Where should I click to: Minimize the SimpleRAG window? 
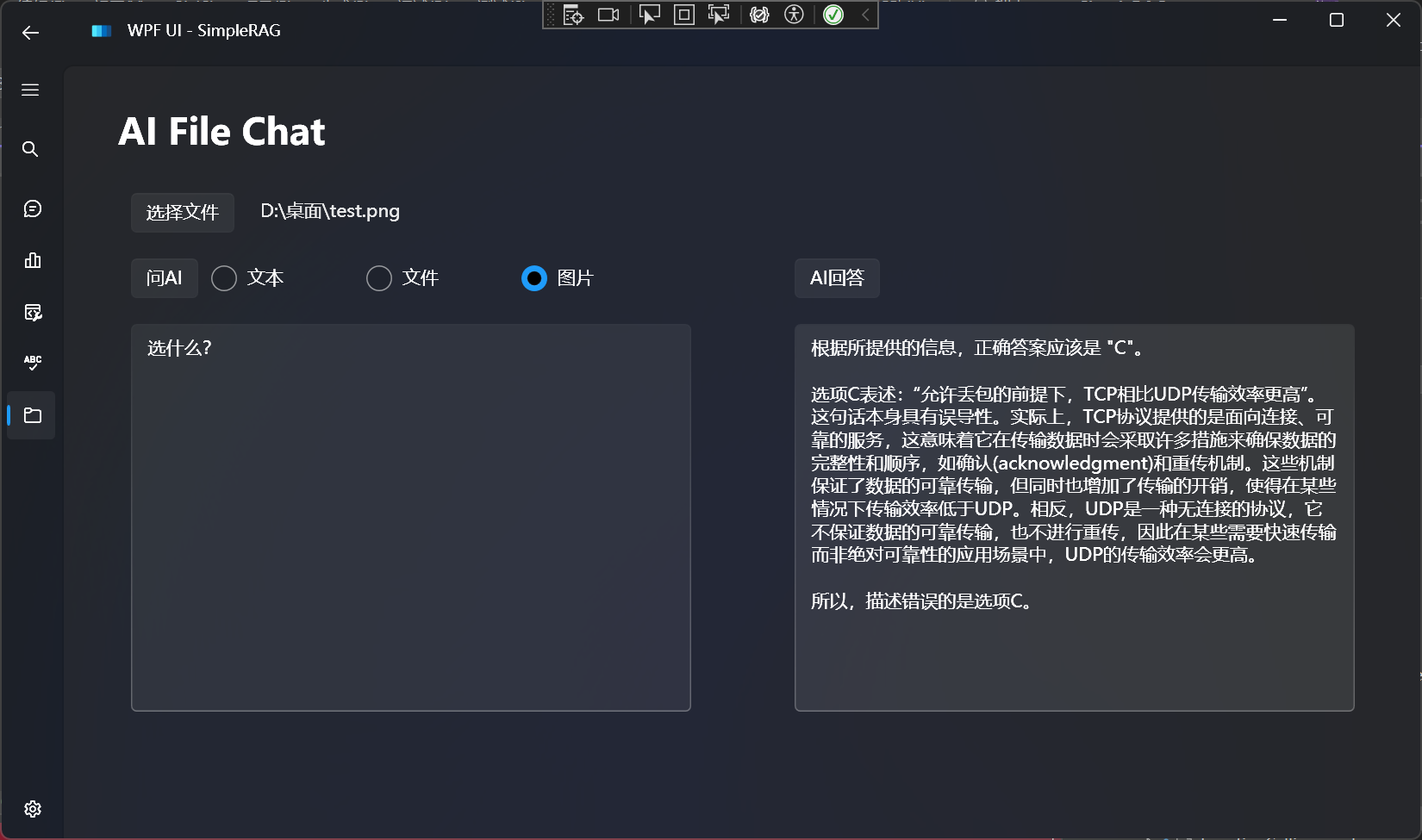(1280, 20)
